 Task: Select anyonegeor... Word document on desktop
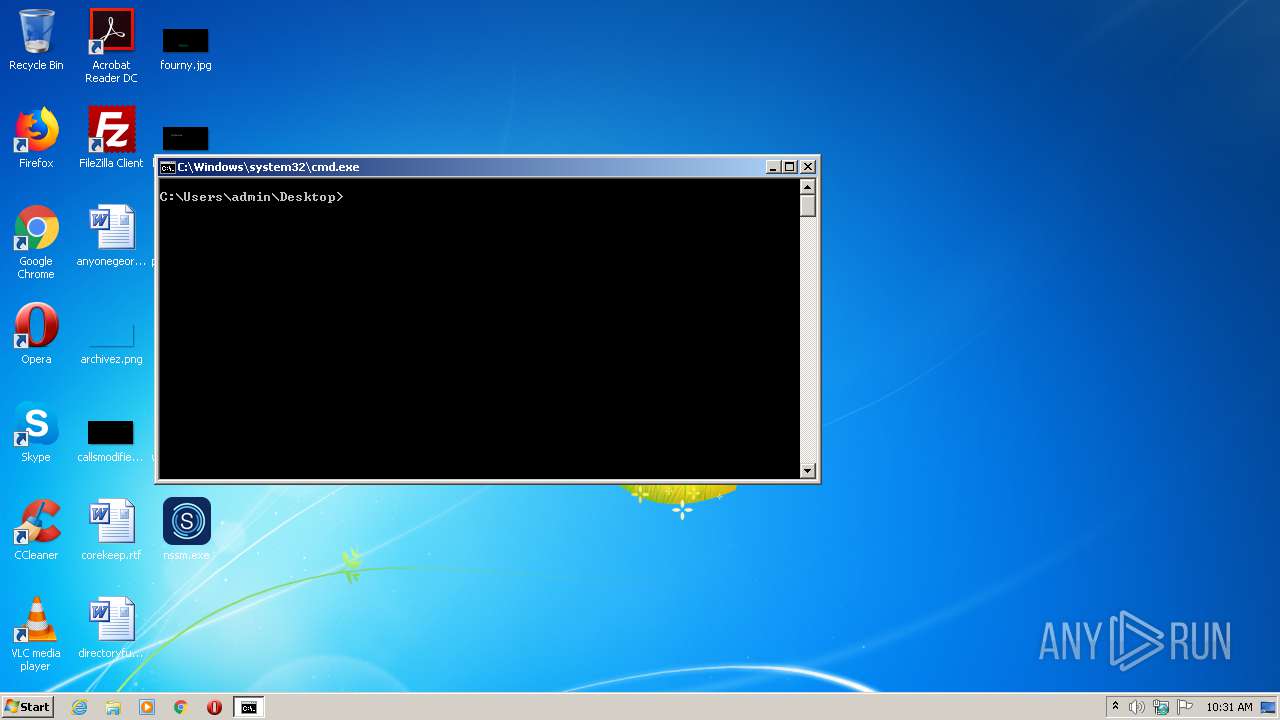pos(111,236)
